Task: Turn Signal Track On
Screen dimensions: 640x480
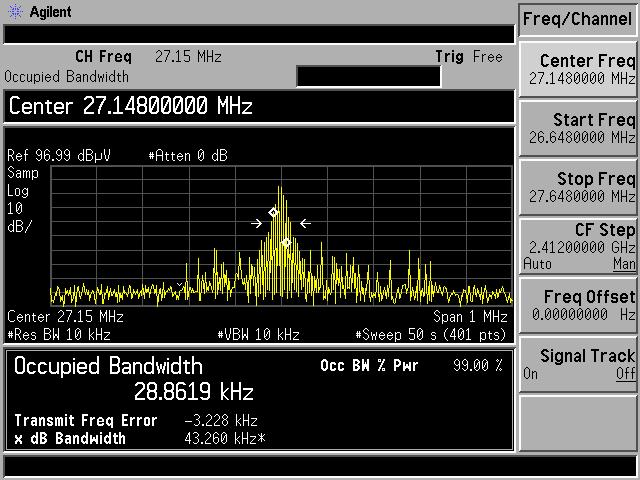Action: pyautogui.click(x=530, y=373)
